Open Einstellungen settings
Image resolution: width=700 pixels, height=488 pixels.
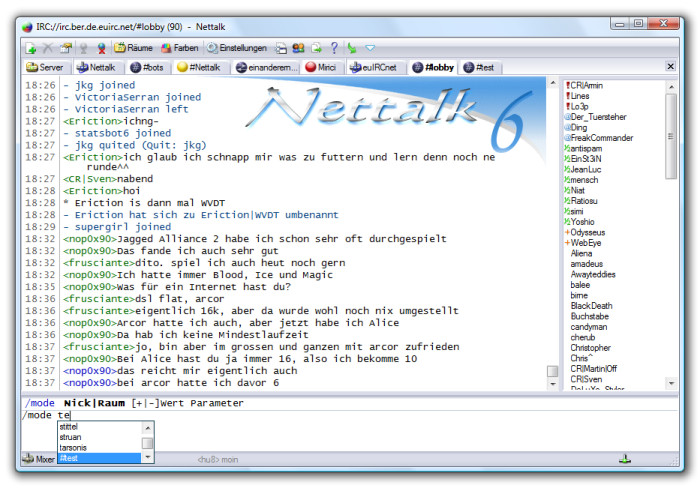tap(237, 48)
